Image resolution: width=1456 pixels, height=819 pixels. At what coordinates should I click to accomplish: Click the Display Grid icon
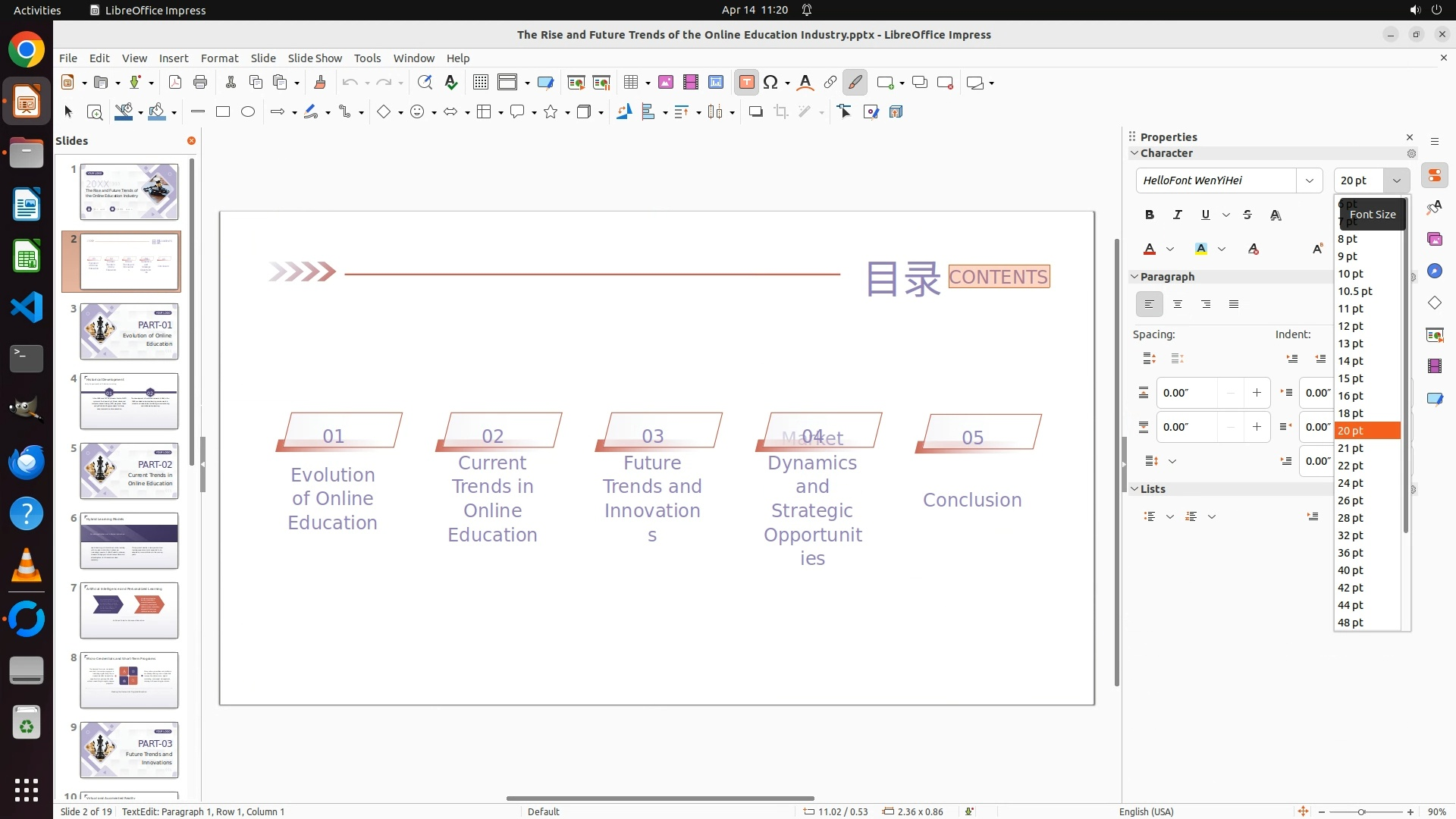click(x=480, y=83)
